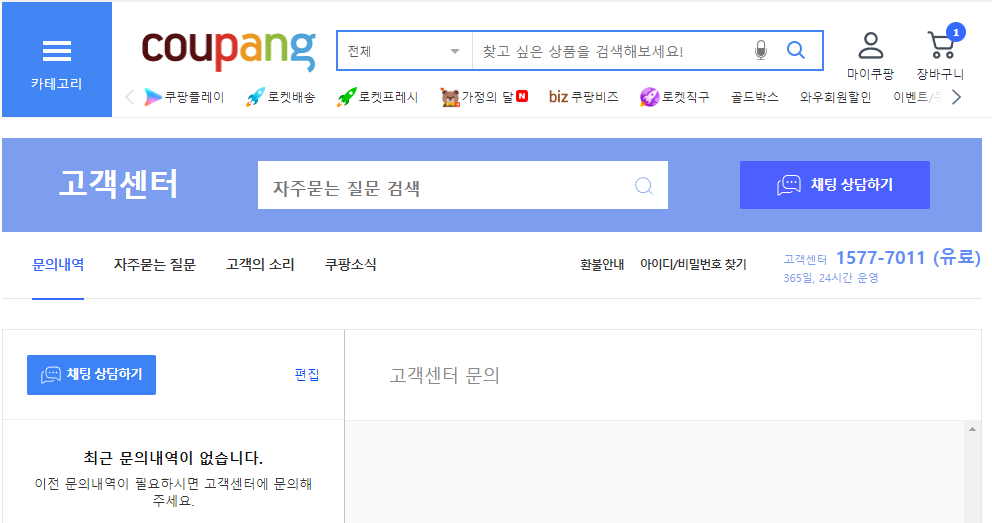This screenshot has width=992, height=523.
Task: Click the 로켓배송 blue rocket icon
Action: pos(255,97)
